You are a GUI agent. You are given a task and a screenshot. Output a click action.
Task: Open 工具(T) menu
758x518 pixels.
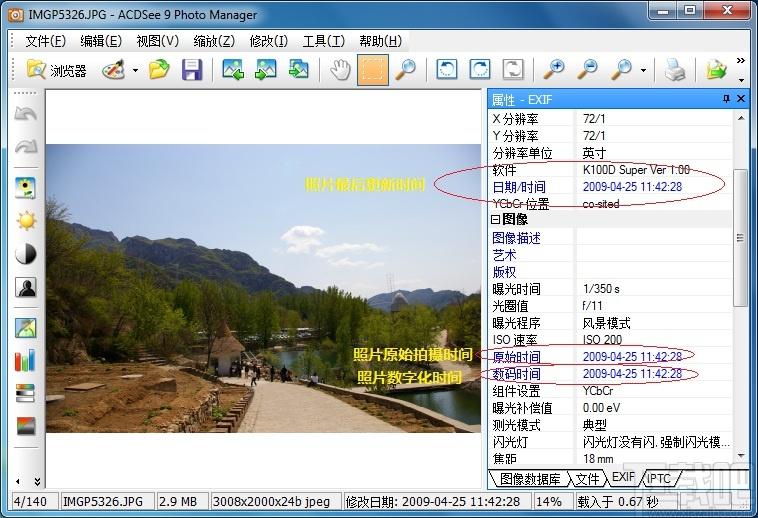[x=323, y=42]
